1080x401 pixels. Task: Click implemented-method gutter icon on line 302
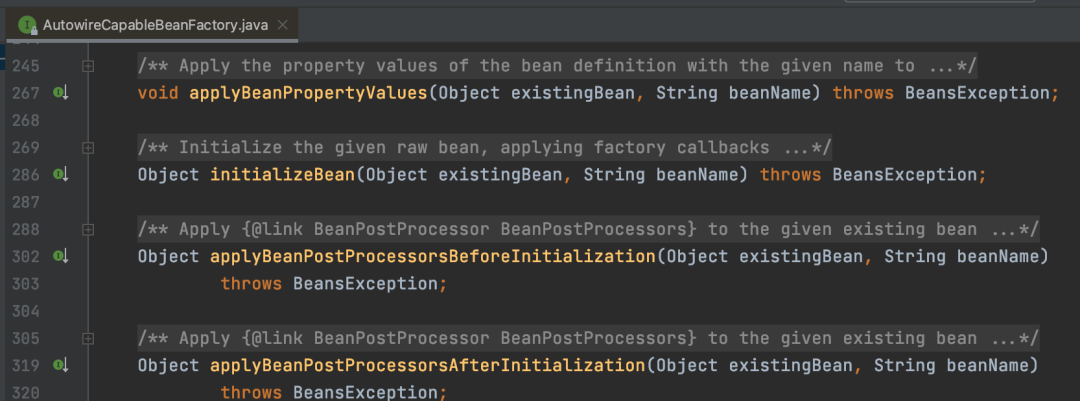[x=61, y=256]
